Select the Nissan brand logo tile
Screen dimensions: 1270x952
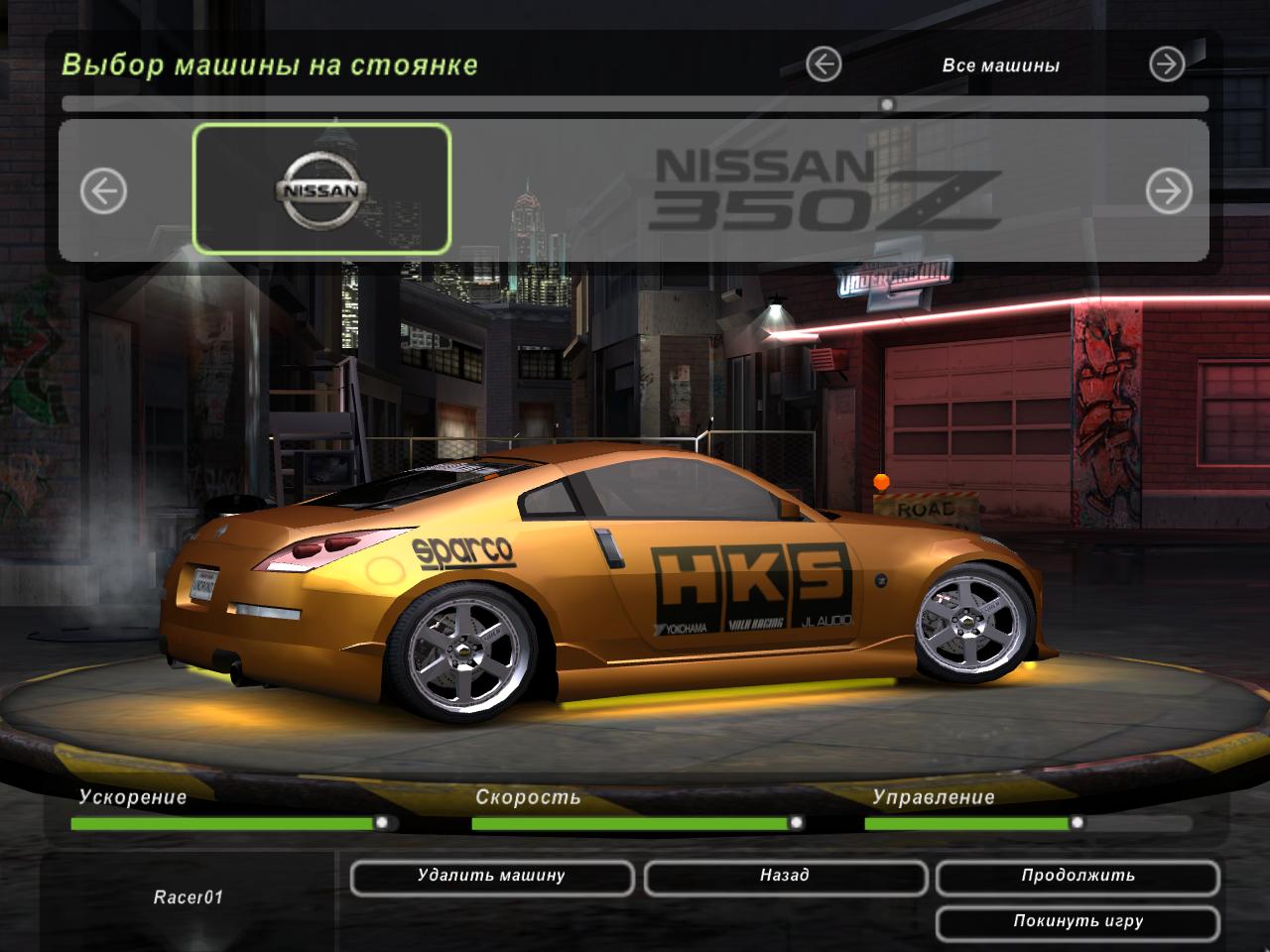tap(321, 189)
